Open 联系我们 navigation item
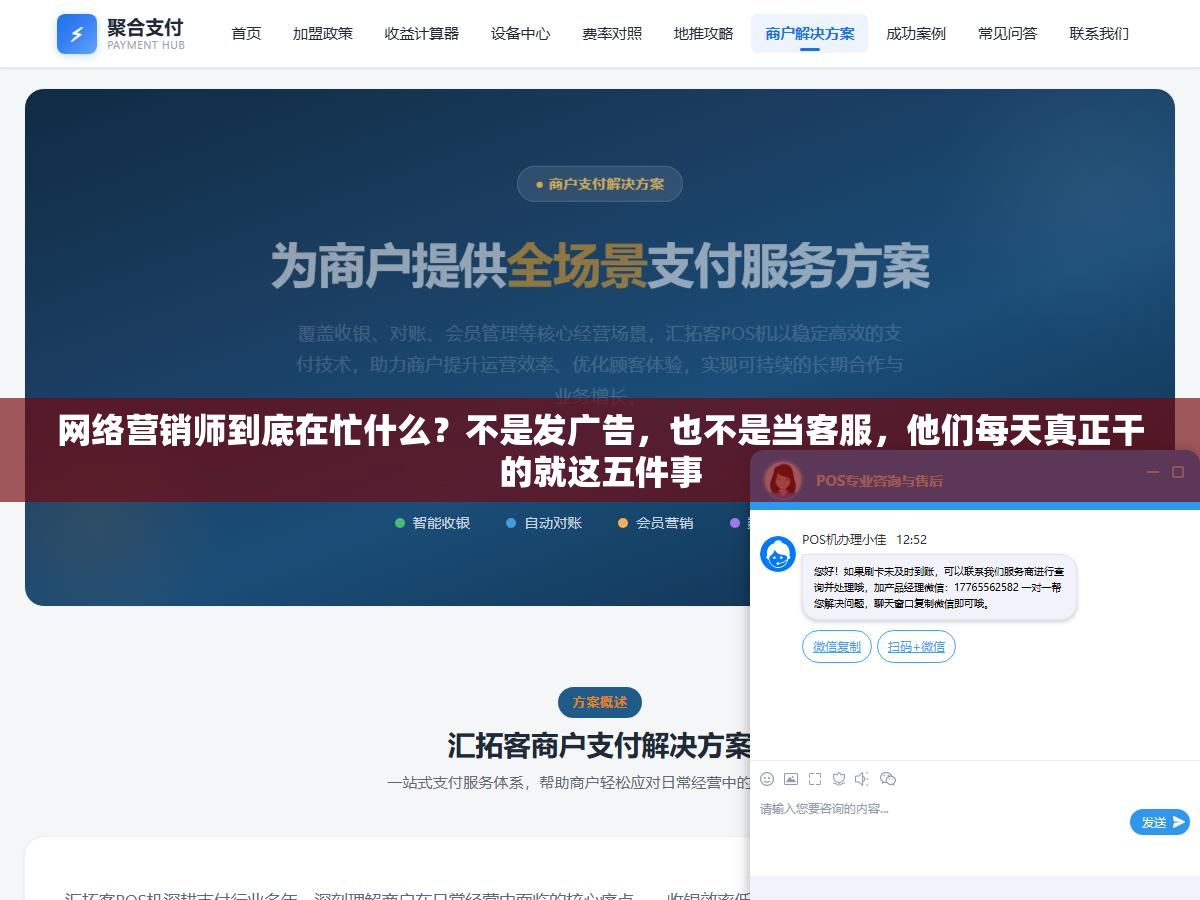 [1099, 34]
